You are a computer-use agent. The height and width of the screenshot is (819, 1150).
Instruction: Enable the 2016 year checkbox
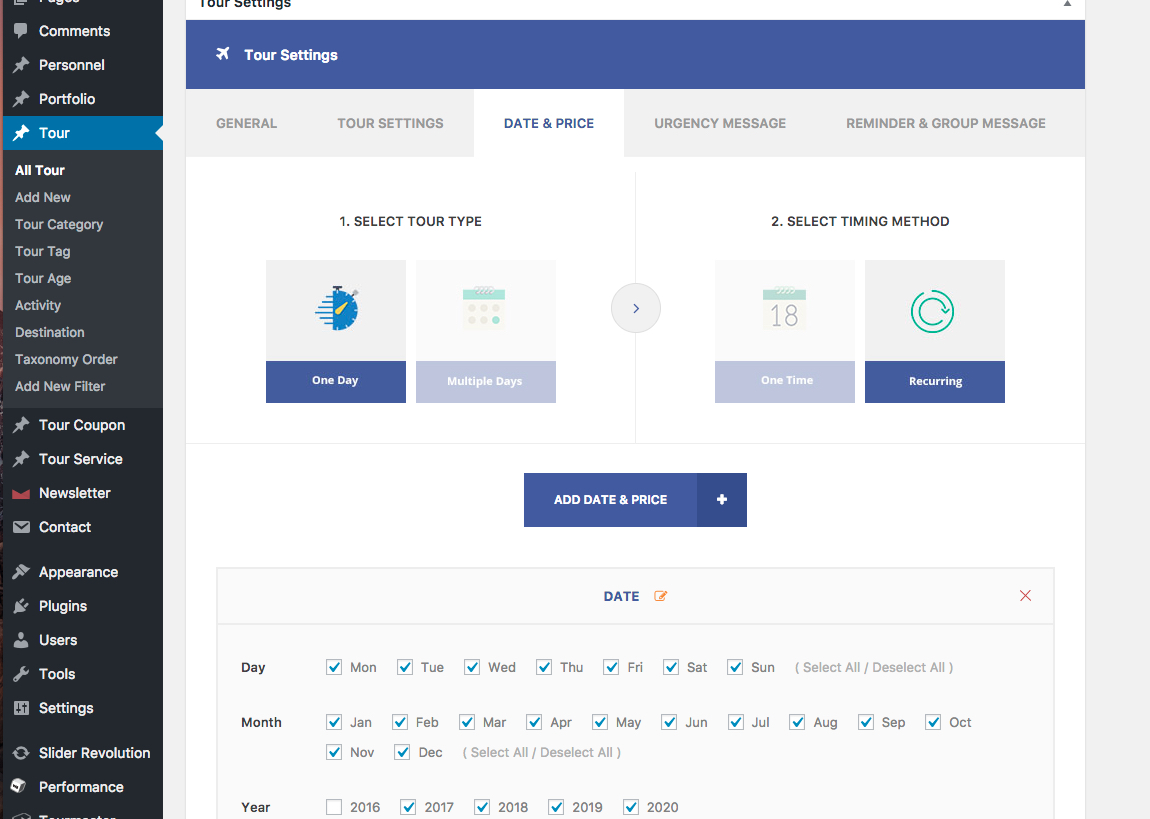pos(334,807)
